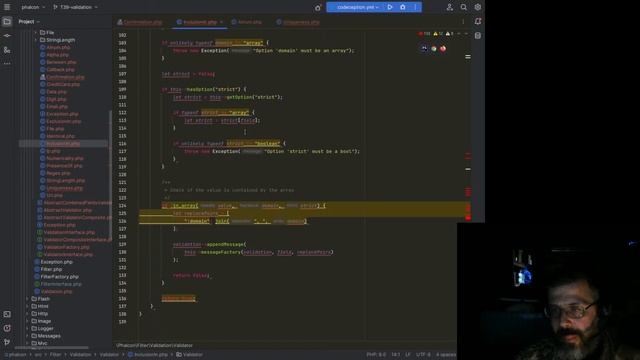Viewport: 640px width, 360px height.
Task: Click the project tree horizontal scrollbar
Action: point(51,348)
